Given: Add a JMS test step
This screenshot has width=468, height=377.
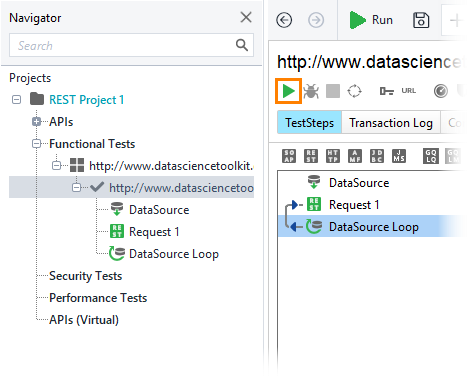Looking at the screenshot, I should 399,156.
